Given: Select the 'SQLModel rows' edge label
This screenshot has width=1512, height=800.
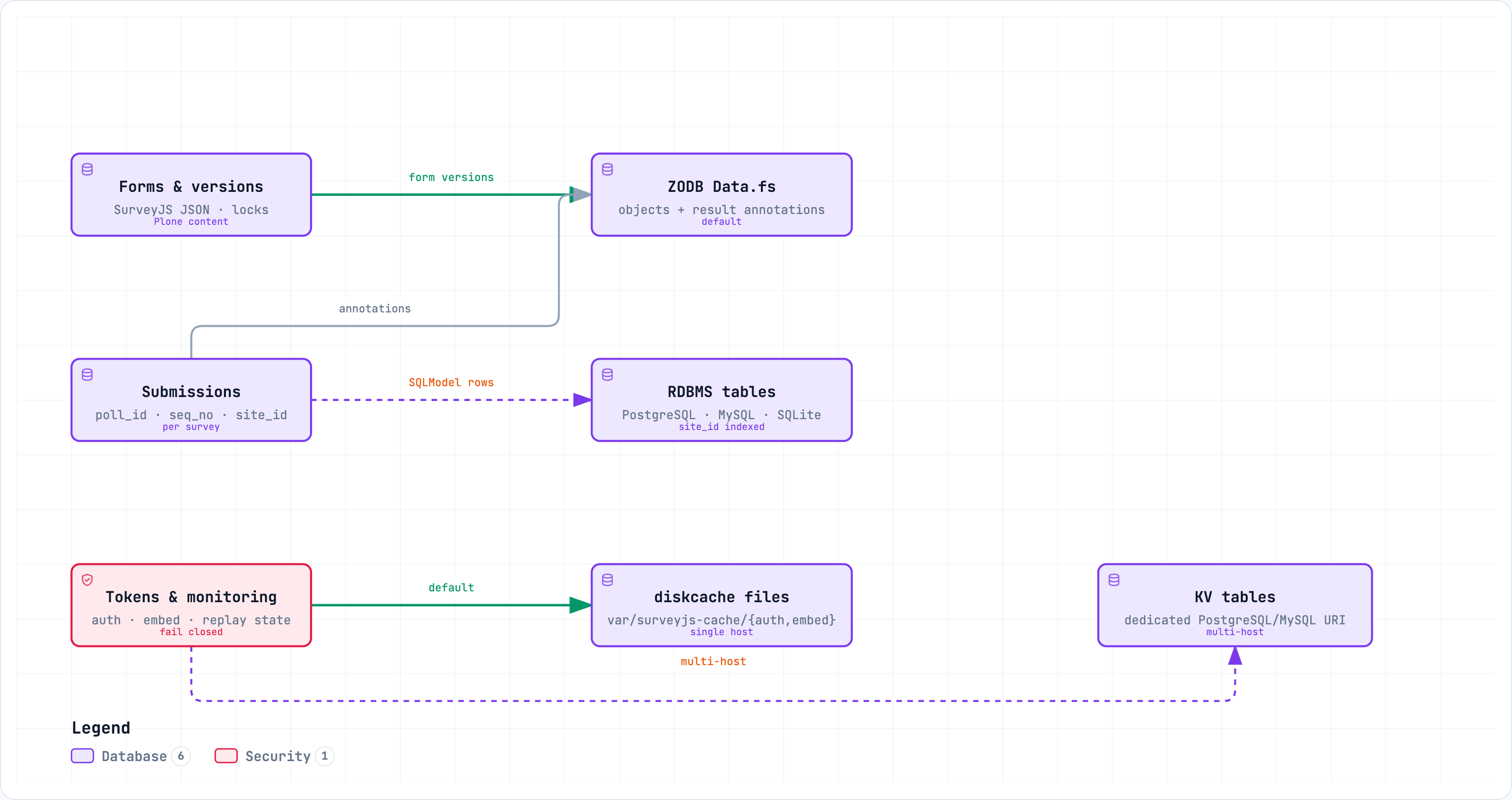Looking at the screenshot, I should point(451,383).
